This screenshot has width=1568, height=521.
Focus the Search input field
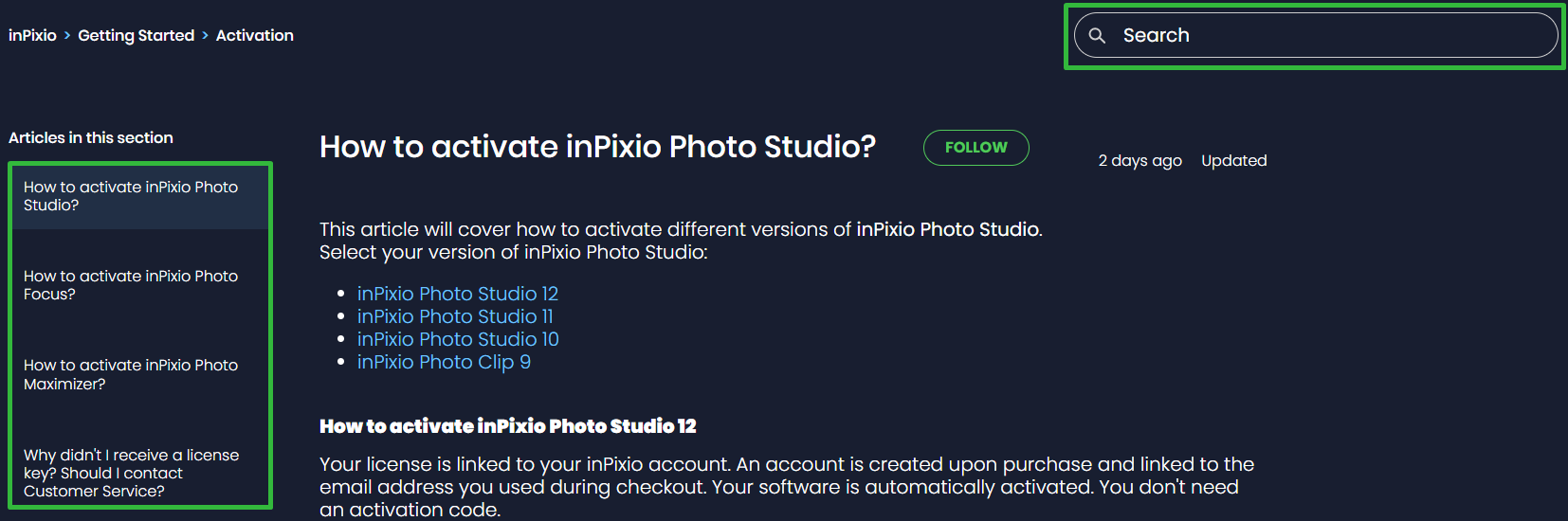(x=1316, y=35)
